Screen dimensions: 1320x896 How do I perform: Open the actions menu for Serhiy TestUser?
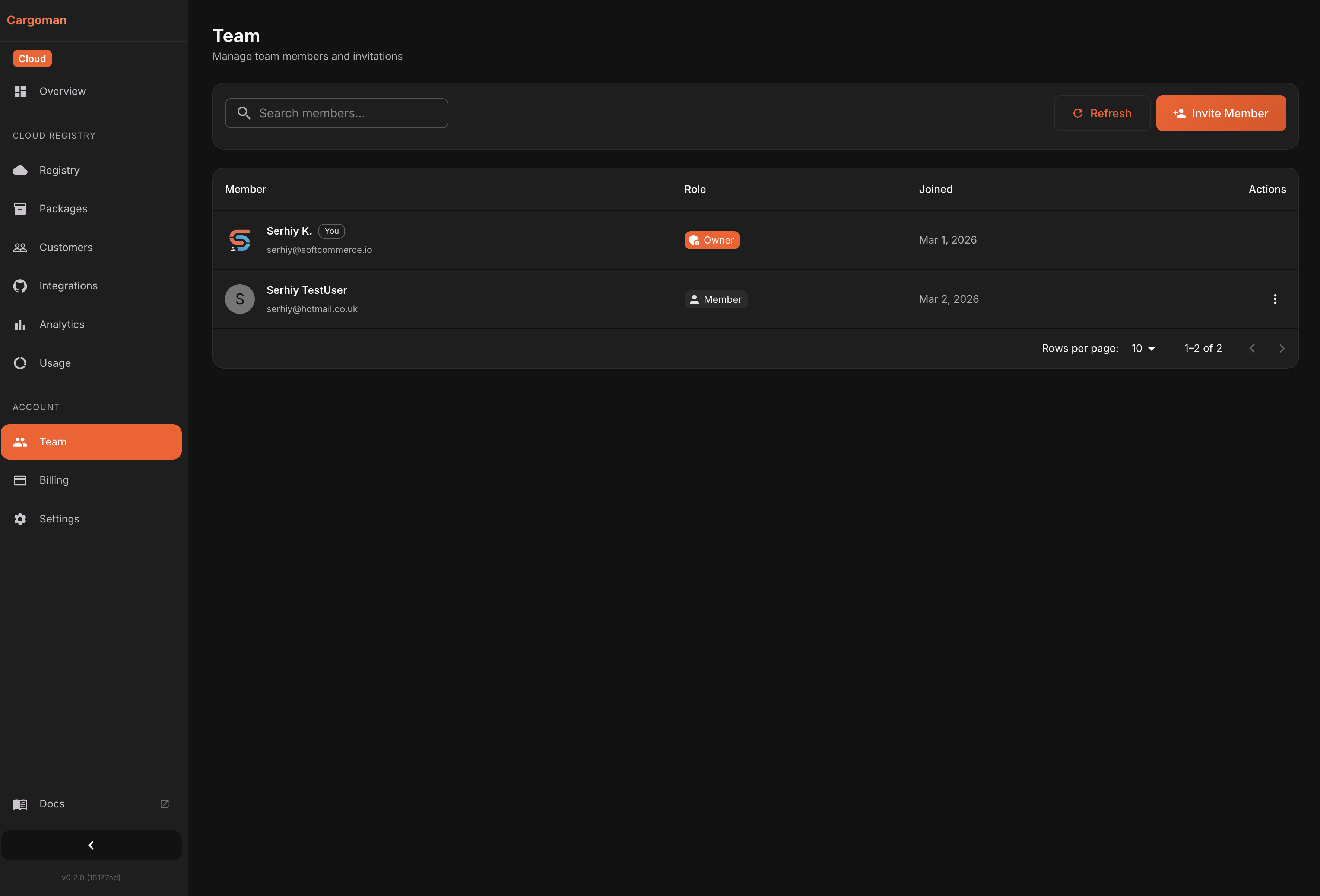[x=1275, y=299]
